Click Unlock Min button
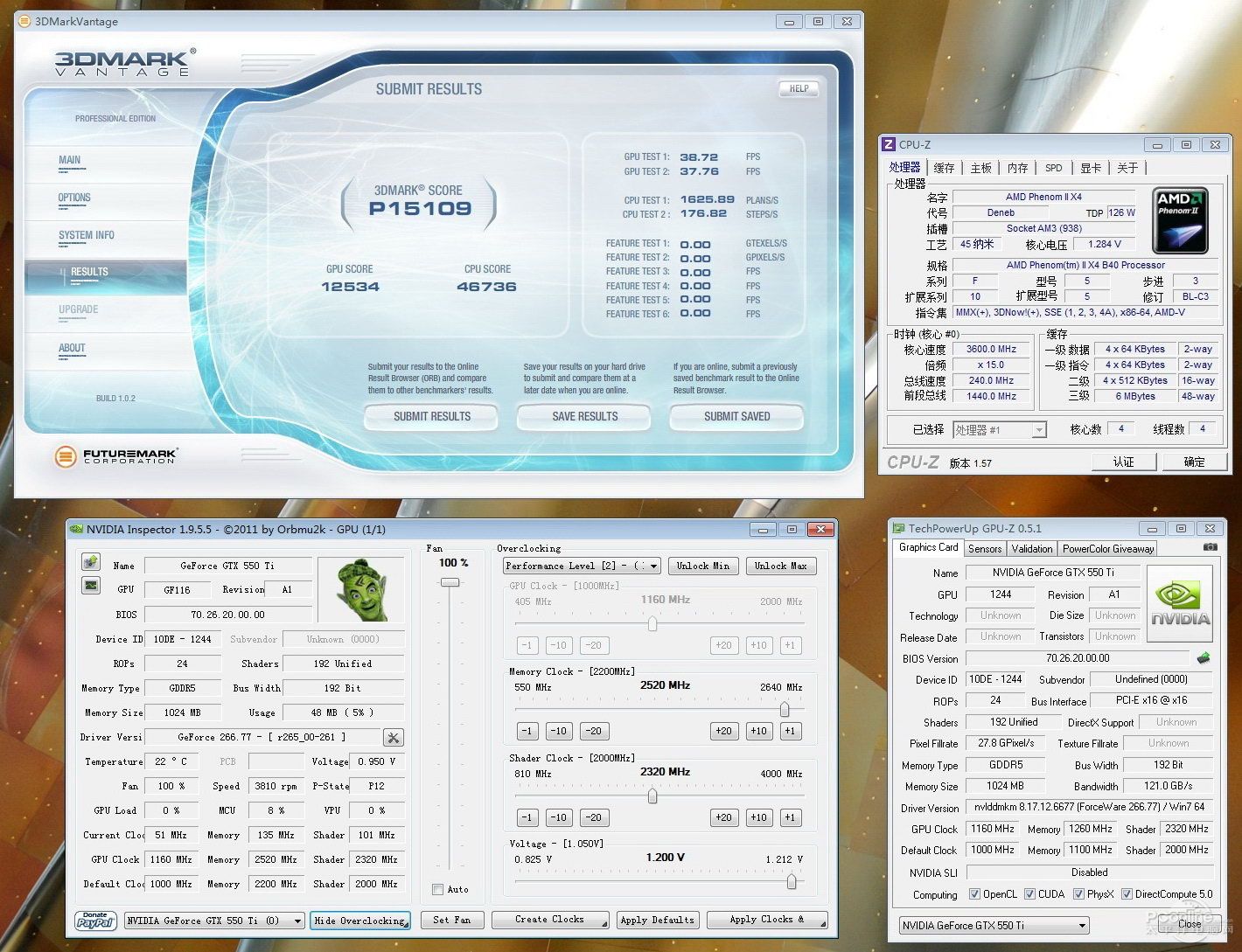The image size is (1242, 952). click(703, 566)
